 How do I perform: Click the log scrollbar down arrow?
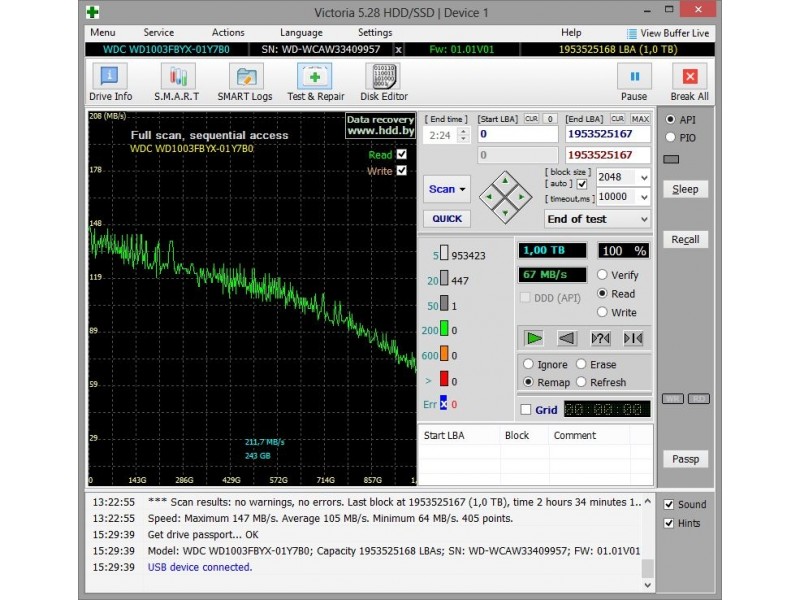coord(647,585)
